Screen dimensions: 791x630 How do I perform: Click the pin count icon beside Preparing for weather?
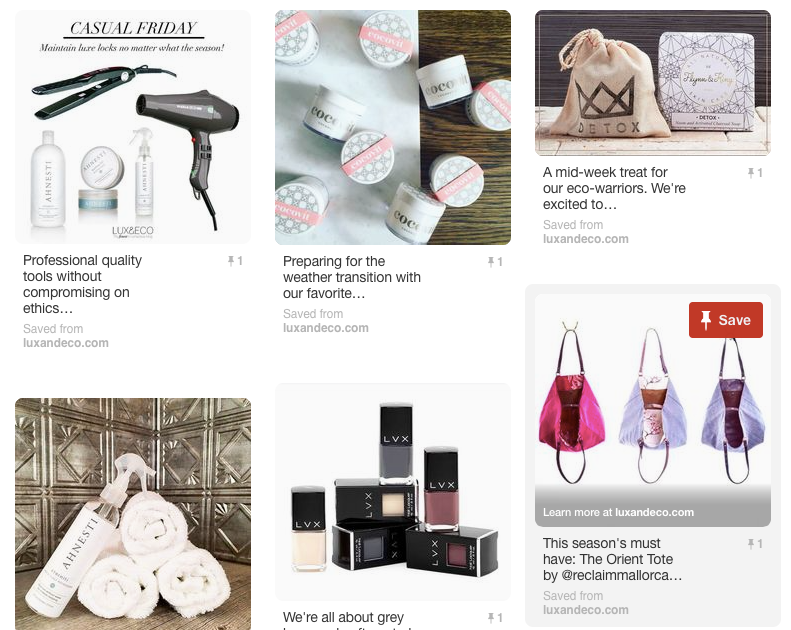(495, 262)
